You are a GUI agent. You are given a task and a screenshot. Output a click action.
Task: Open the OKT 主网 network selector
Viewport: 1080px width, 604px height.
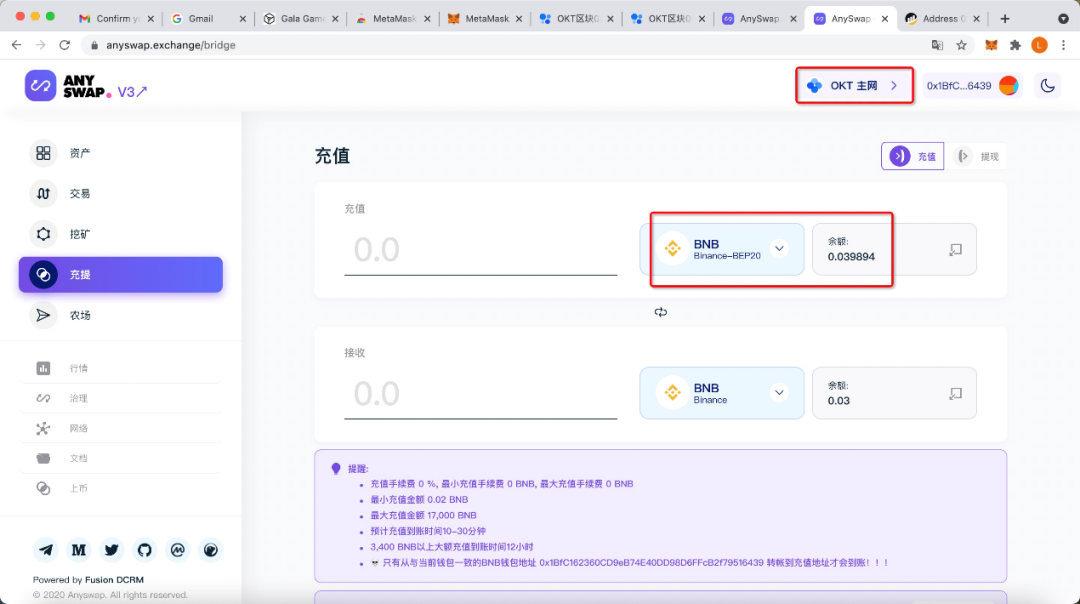coord(854,85)
